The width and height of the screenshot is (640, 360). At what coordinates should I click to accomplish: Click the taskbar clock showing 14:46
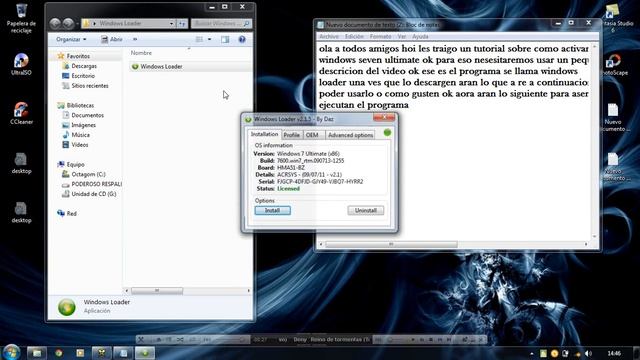point(614,353)
